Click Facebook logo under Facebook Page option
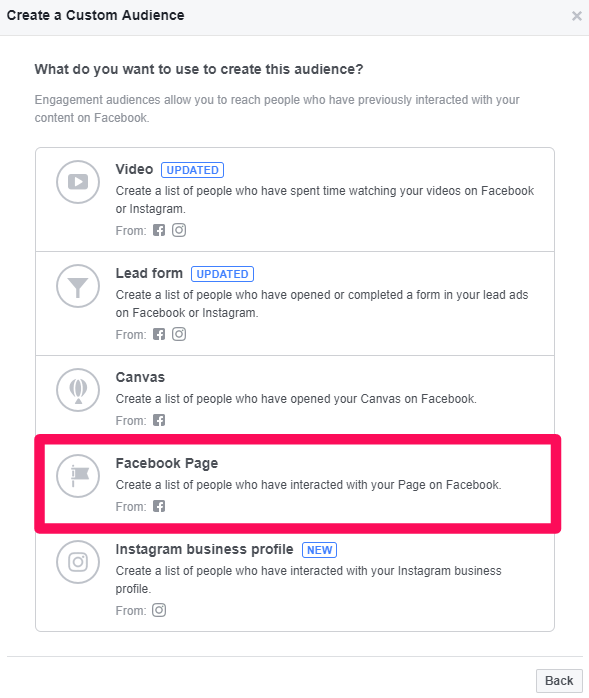This screenshot has height=698, width=589. click(x=159, y=506)
